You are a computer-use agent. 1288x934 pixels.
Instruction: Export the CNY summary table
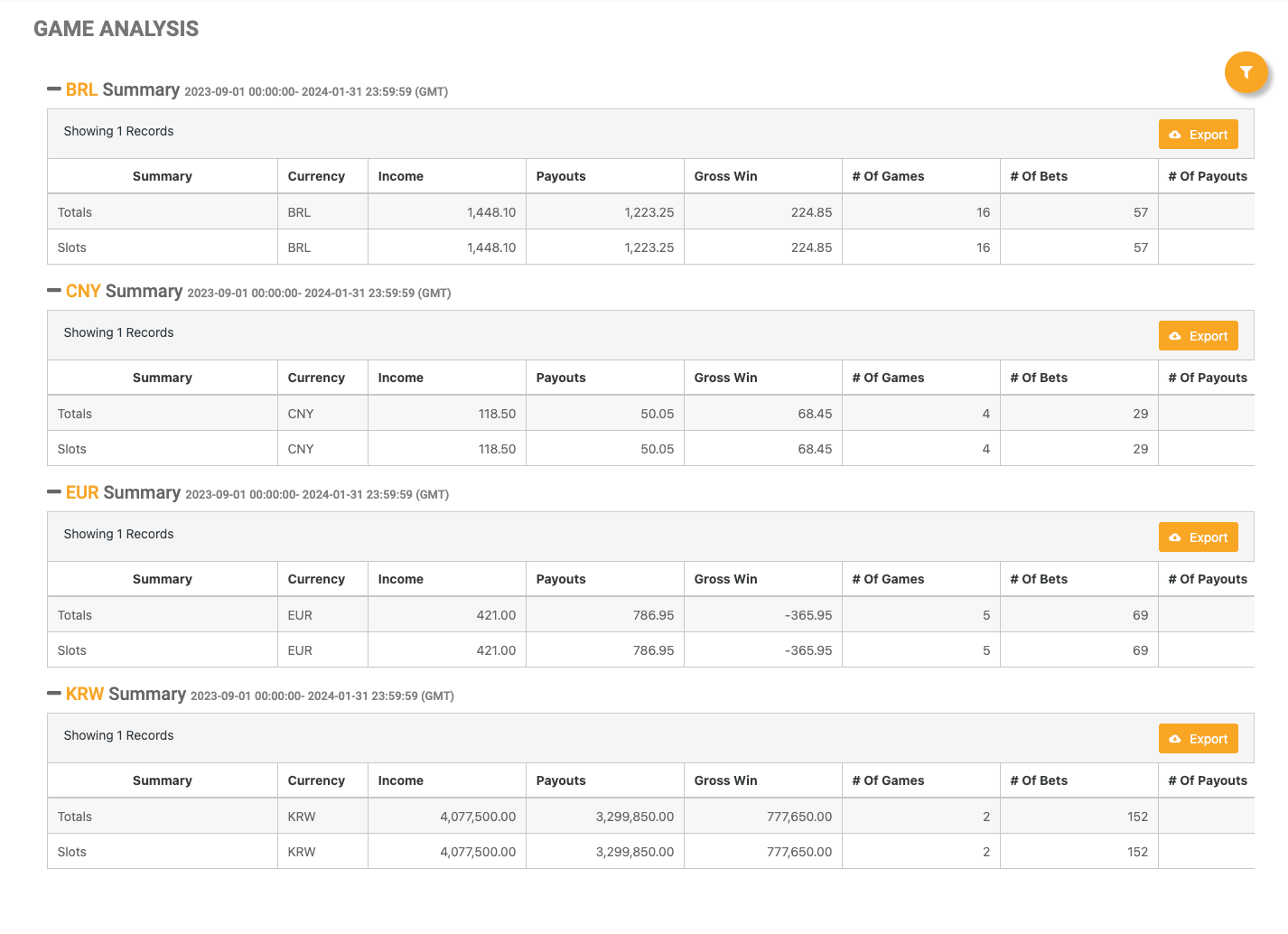[x=1198, y=336]
